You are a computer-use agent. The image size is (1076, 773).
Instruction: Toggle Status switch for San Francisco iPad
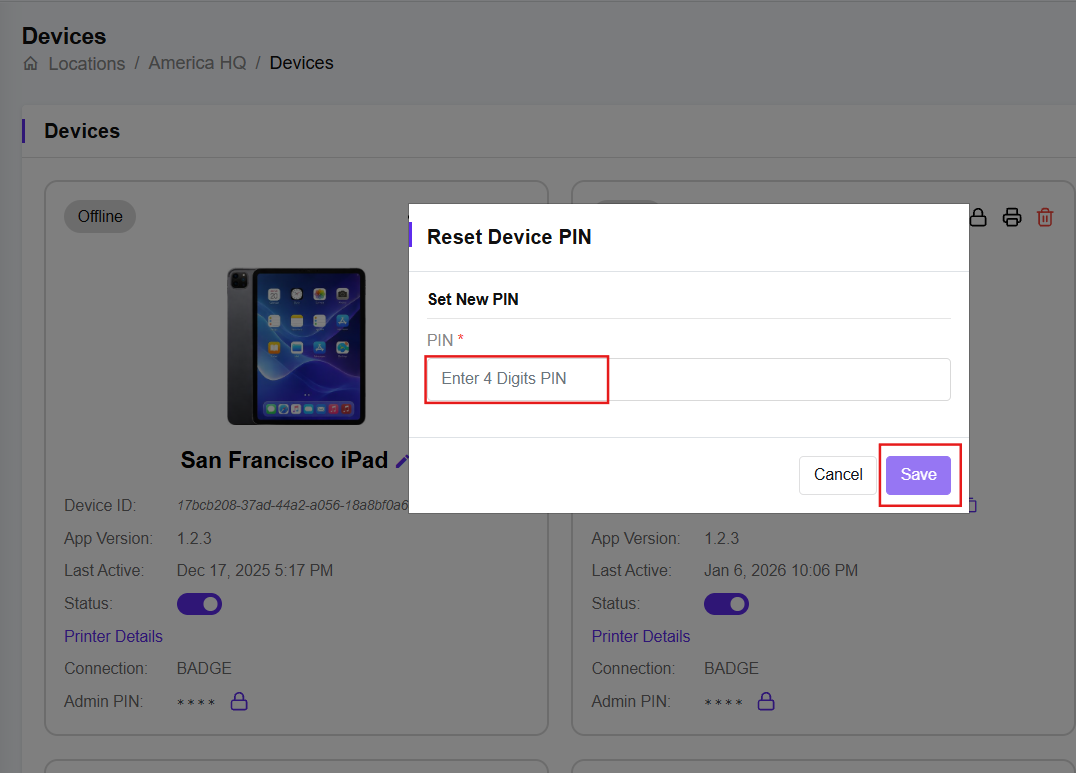pos(200,604)
